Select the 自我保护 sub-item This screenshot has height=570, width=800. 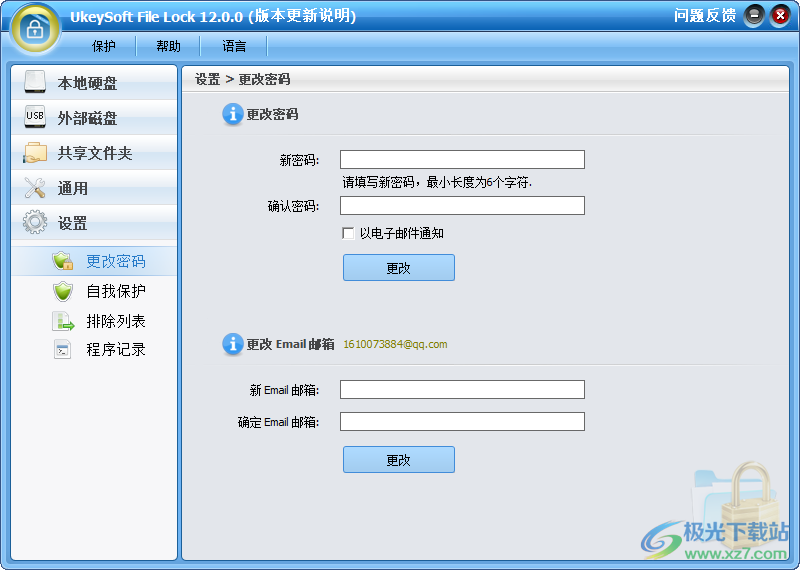116,291
